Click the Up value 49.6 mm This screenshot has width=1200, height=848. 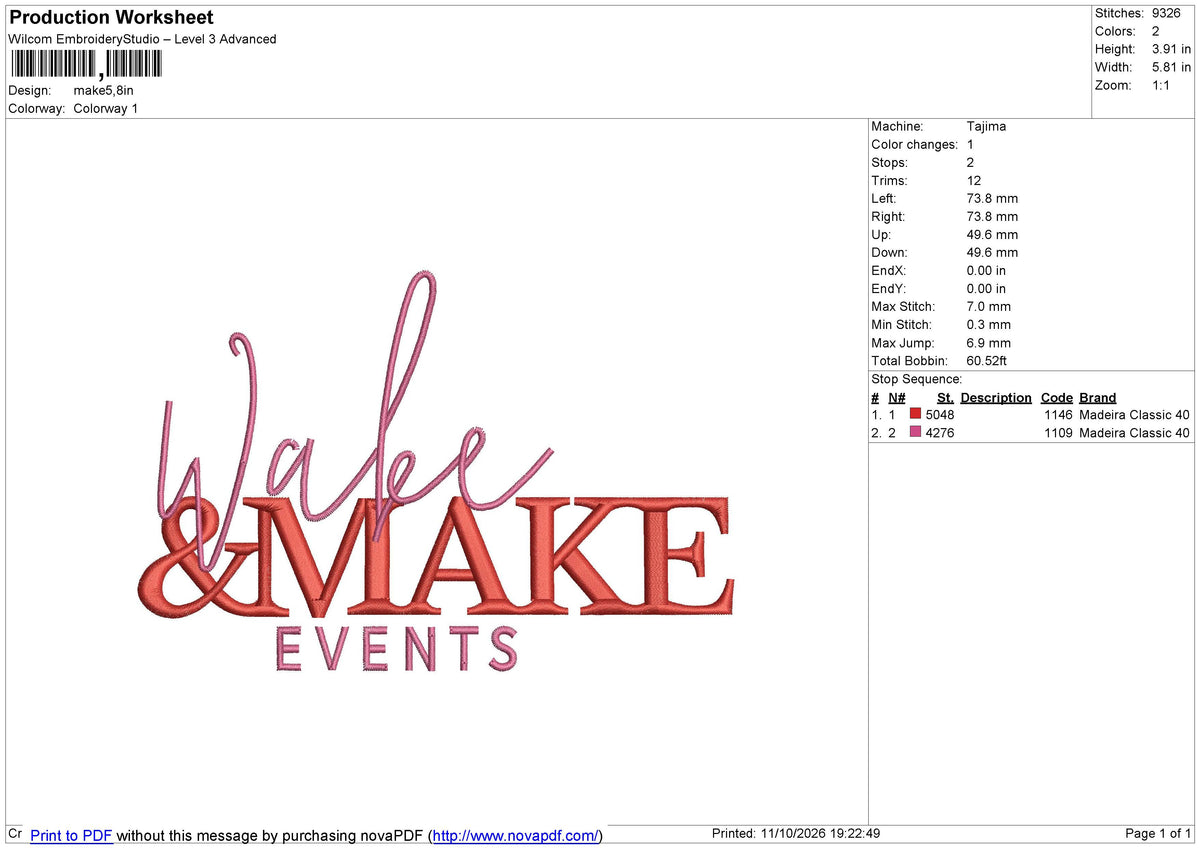point(993,235)
